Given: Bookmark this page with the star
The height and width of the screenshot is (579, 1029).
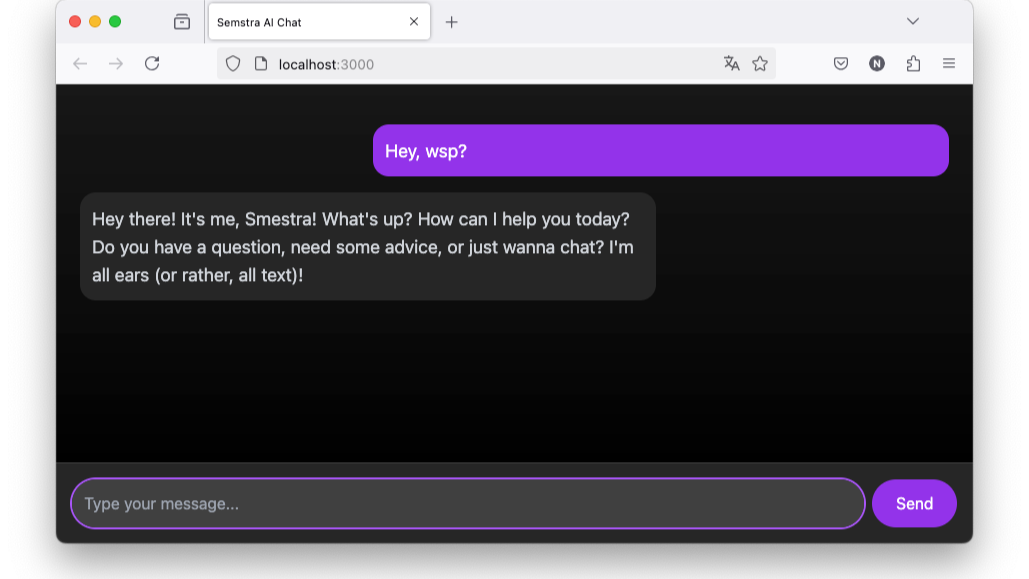Looking at the screenshot, I should coord(760,64).
